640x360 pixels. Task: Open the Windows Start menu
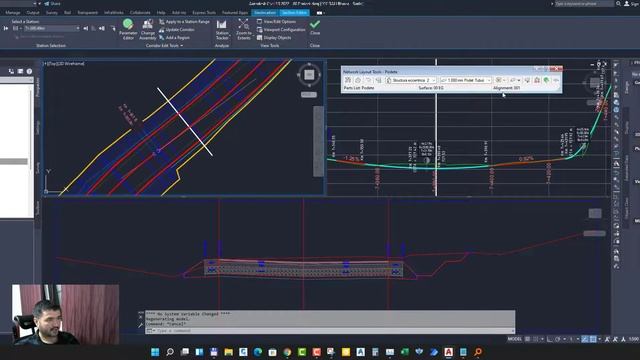pos(155,352)
